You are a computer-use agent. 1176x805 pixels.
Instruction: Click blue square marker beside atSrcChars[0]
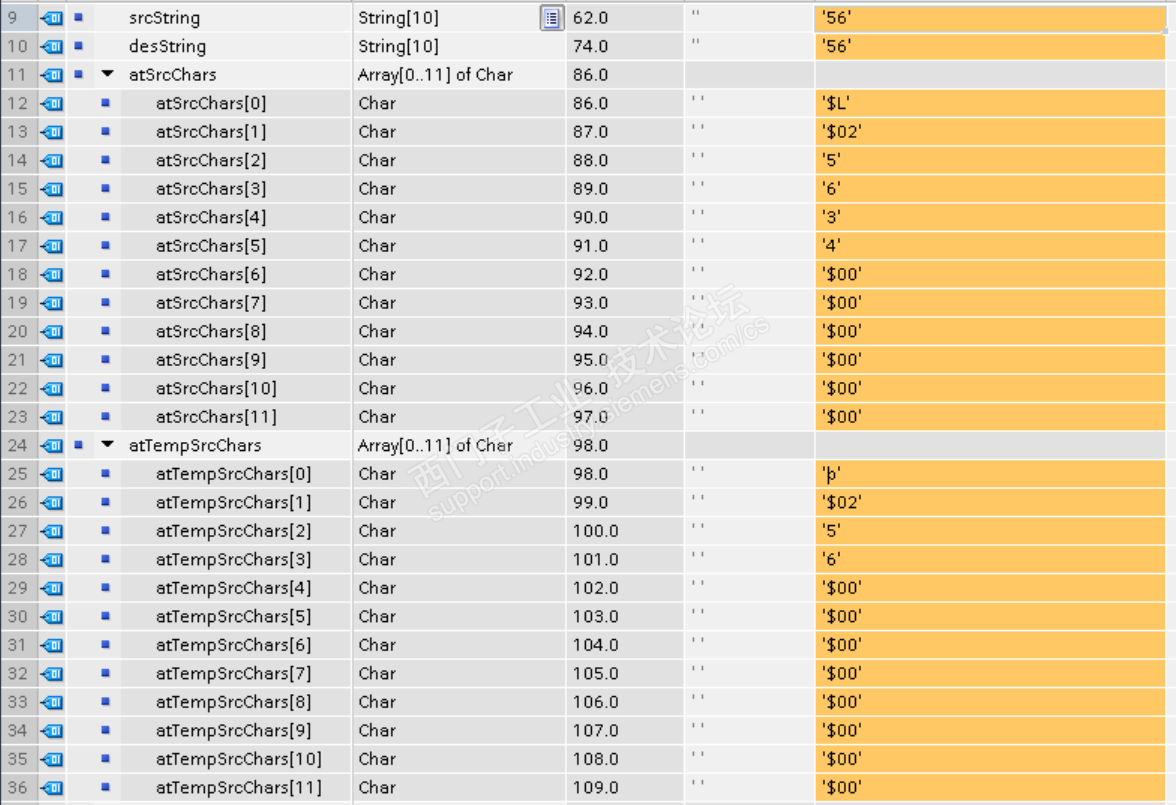tap(105, 103)
